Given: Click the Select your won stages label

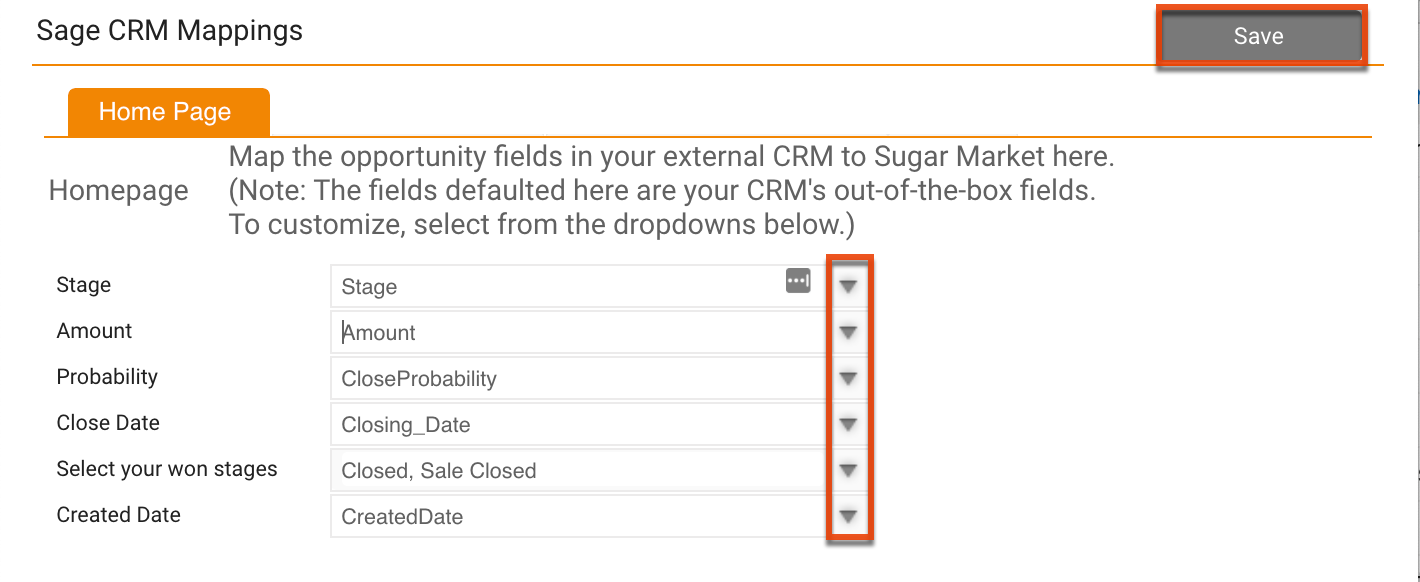Looking at the screenshot, I should [x=167, y=469].
